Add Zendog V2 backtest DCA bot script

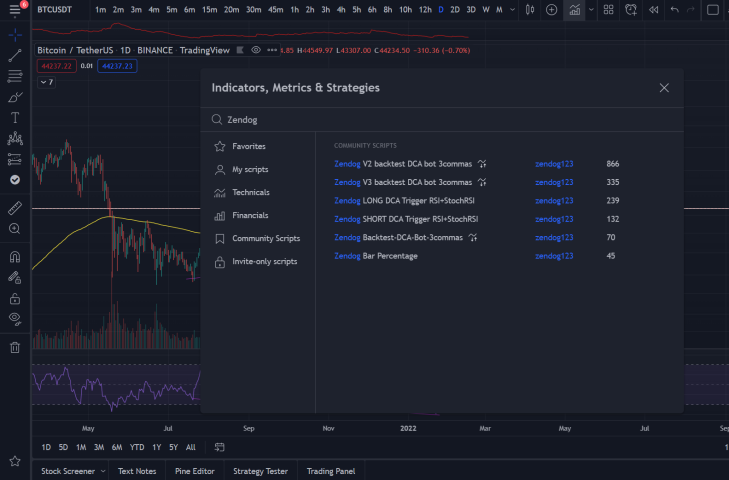coord(403,164)
